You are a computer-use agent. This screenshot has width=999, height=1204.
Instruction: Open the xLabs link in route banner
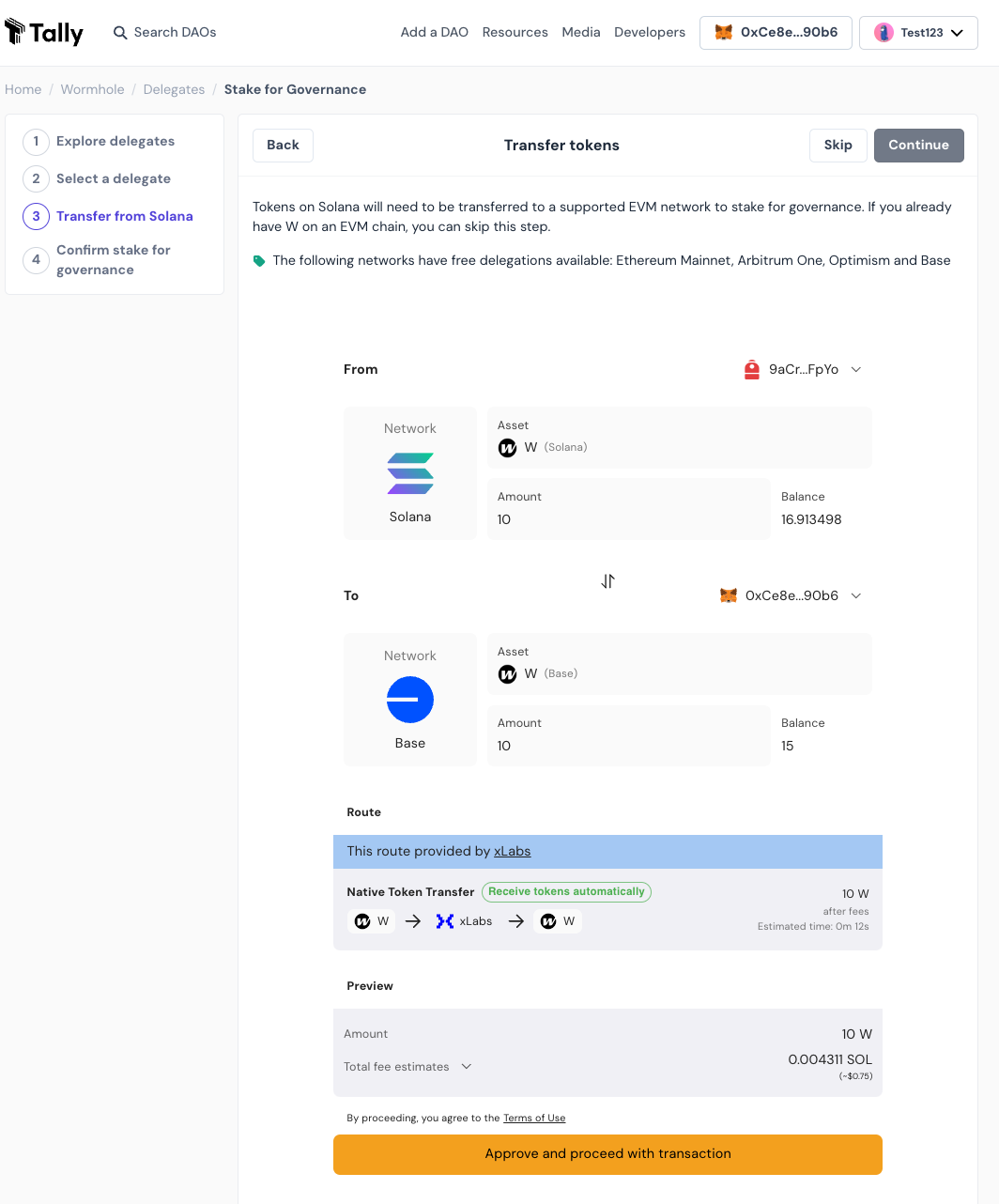coord(513,851)
